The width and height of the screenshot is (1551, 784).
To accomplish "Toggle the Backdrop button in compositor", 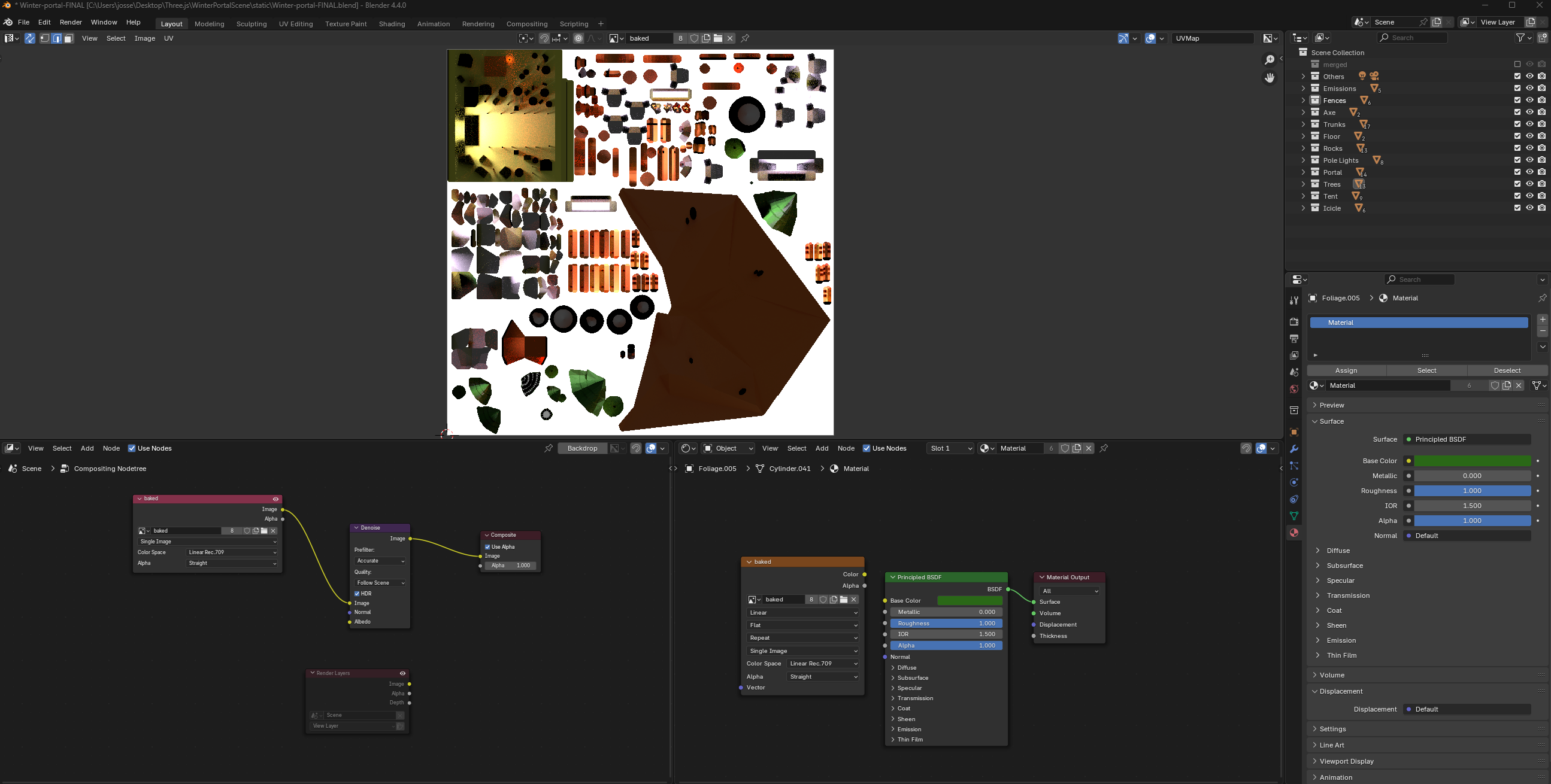I will pos(582,448).
